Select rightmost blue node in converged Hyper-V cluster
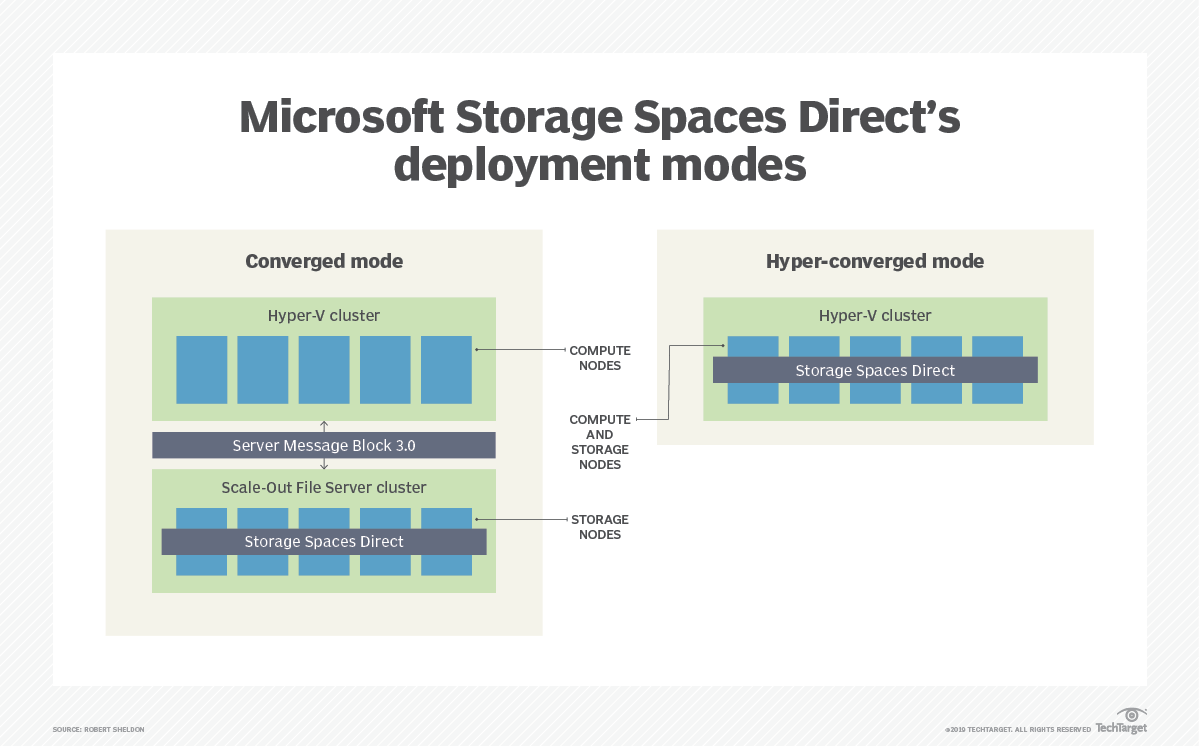Screen dimensions: 1200x746 point(446,369)
